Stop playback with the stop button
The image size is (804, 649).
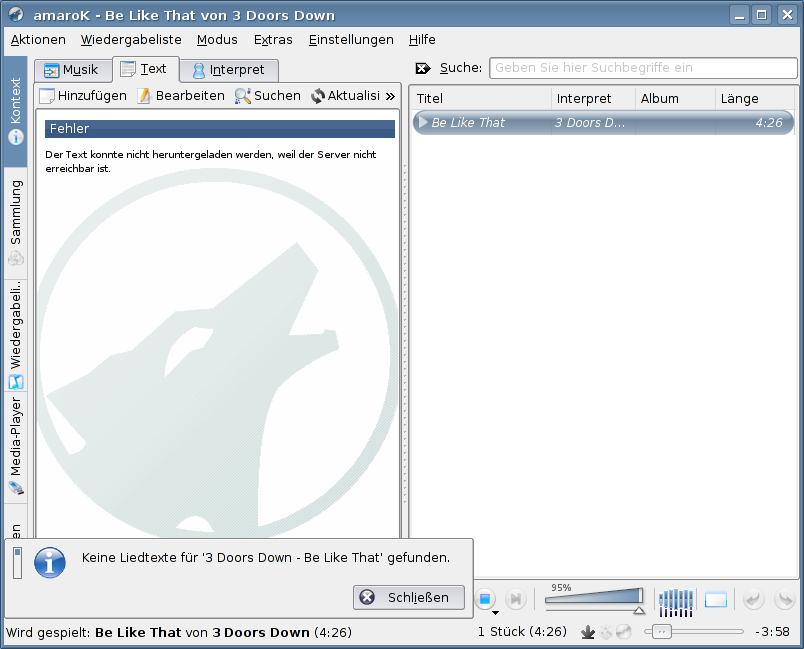pos(485,598)
